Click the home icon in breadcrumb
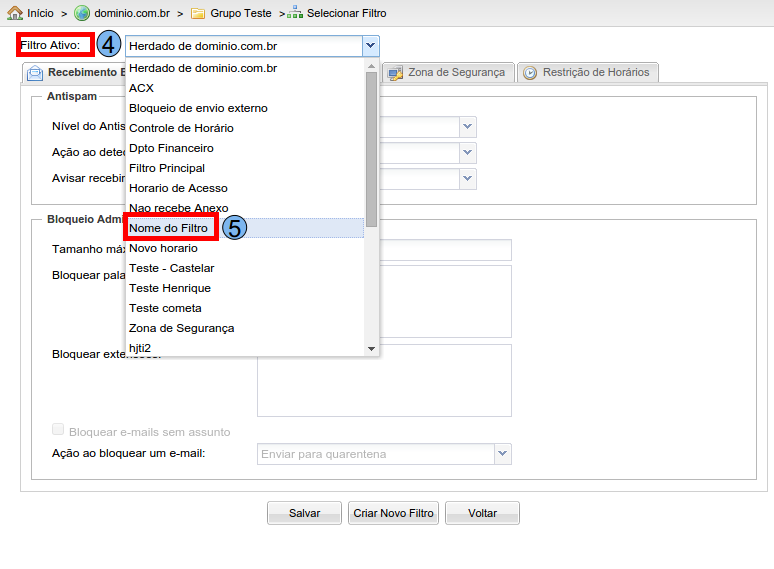The image size is (774, 569). coord(15,13)
